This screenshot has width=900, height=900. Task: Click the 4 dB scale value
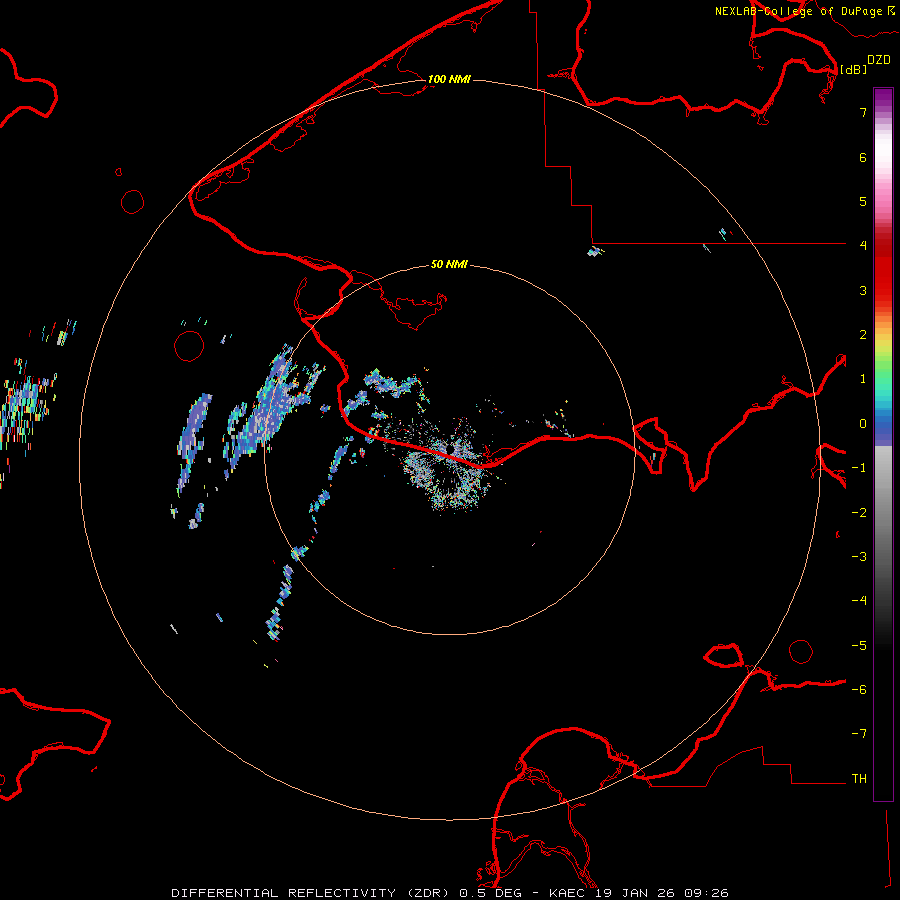coord(863,246)
